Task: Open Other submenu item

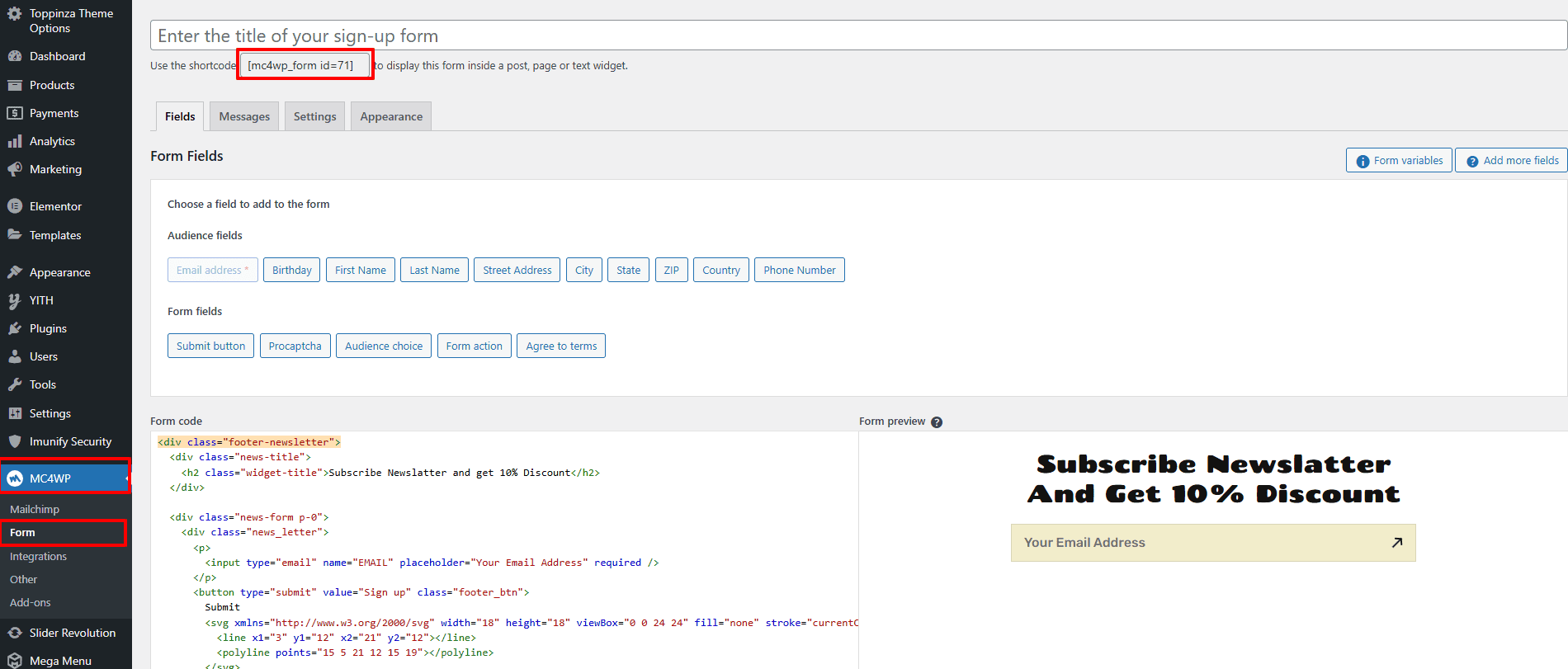Action: pyautogui.click(x=23, y=580)
